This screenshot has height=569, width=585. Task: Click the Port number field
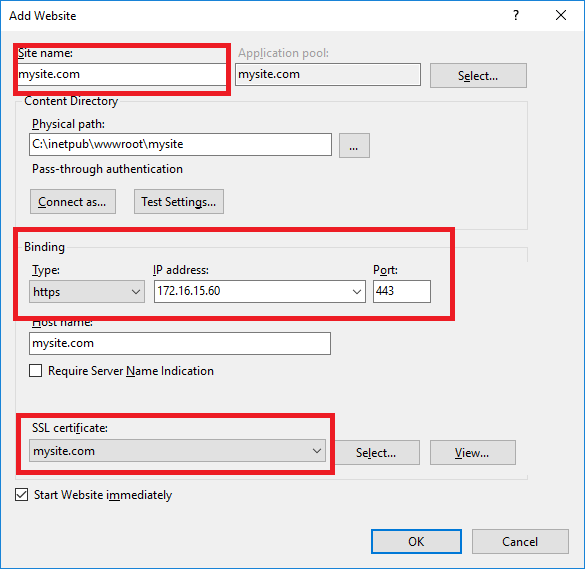point(402,291)
